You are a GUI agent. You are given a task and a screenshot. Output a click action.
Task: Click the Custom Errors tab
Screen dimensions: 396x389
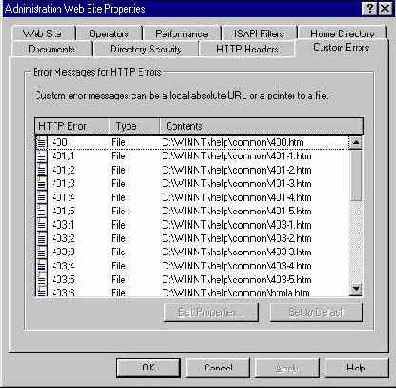pyautogui.click(x=341, y=48)
